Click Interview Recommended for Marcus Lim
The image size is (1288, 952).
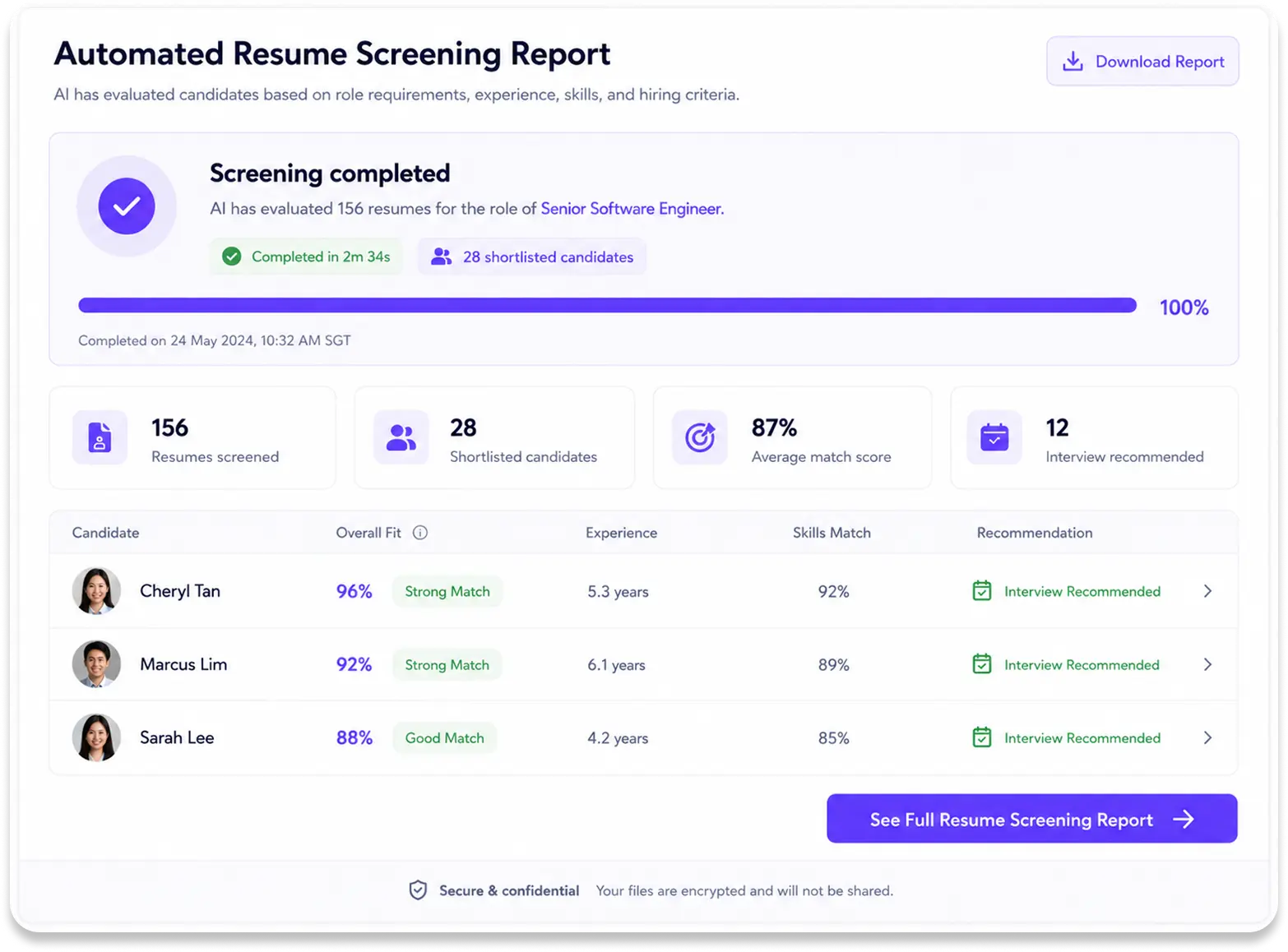[1082, 664]
